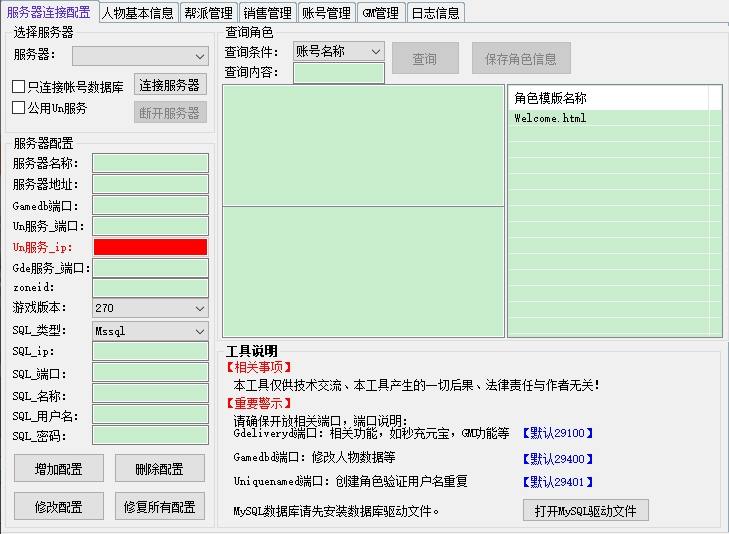This screenshot has height=534, width=729.
Task: Click the 【默认29401】 port text
Action: click(557, 482)
